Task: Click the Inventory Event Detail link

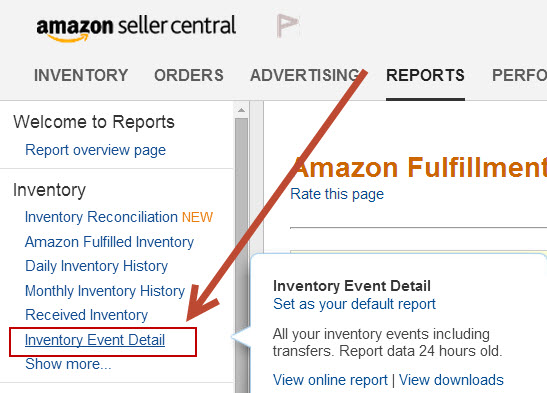Action: click(x=95, y=340)
